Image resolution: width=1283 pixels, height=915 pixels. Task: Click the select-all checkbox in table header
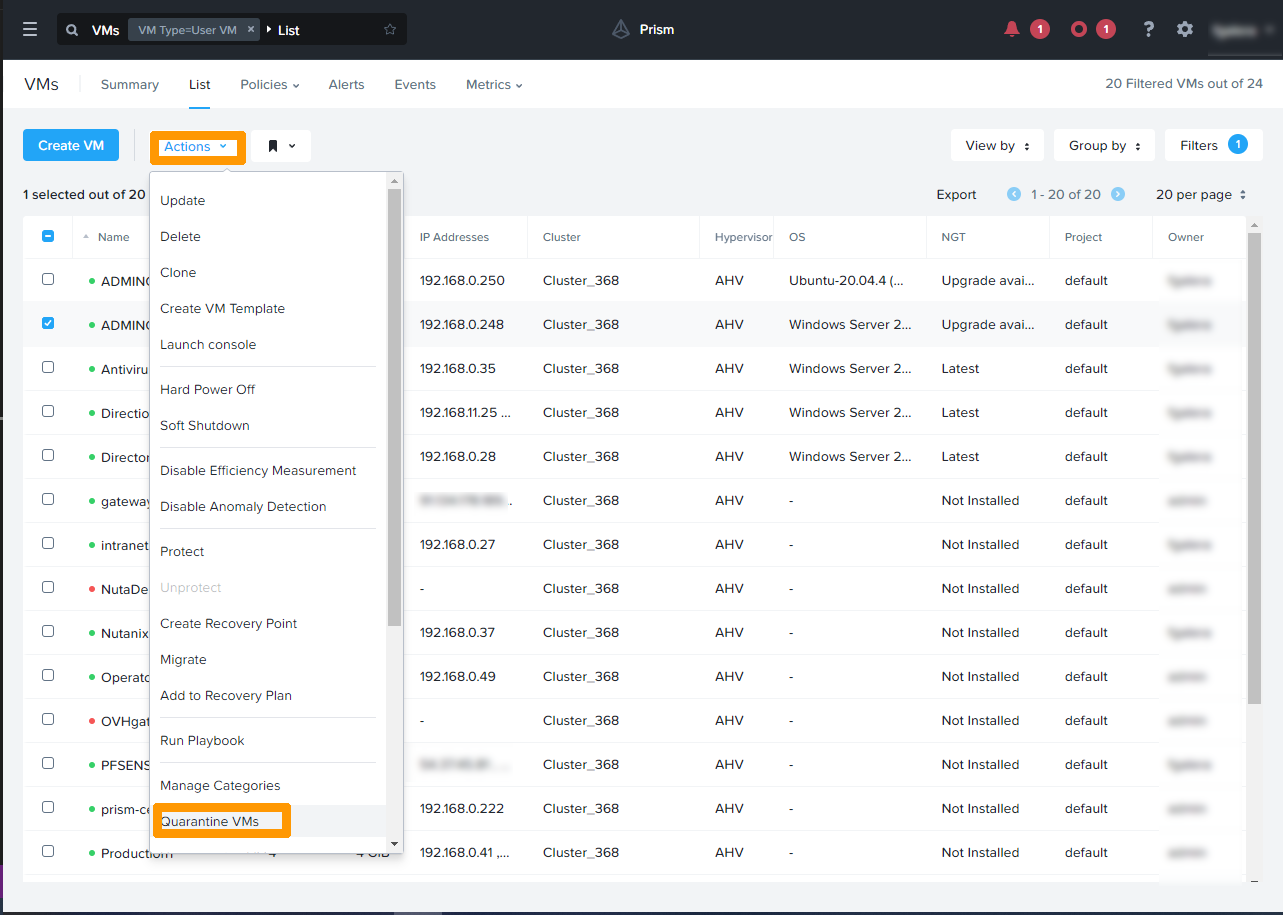[x=47, y=234]
